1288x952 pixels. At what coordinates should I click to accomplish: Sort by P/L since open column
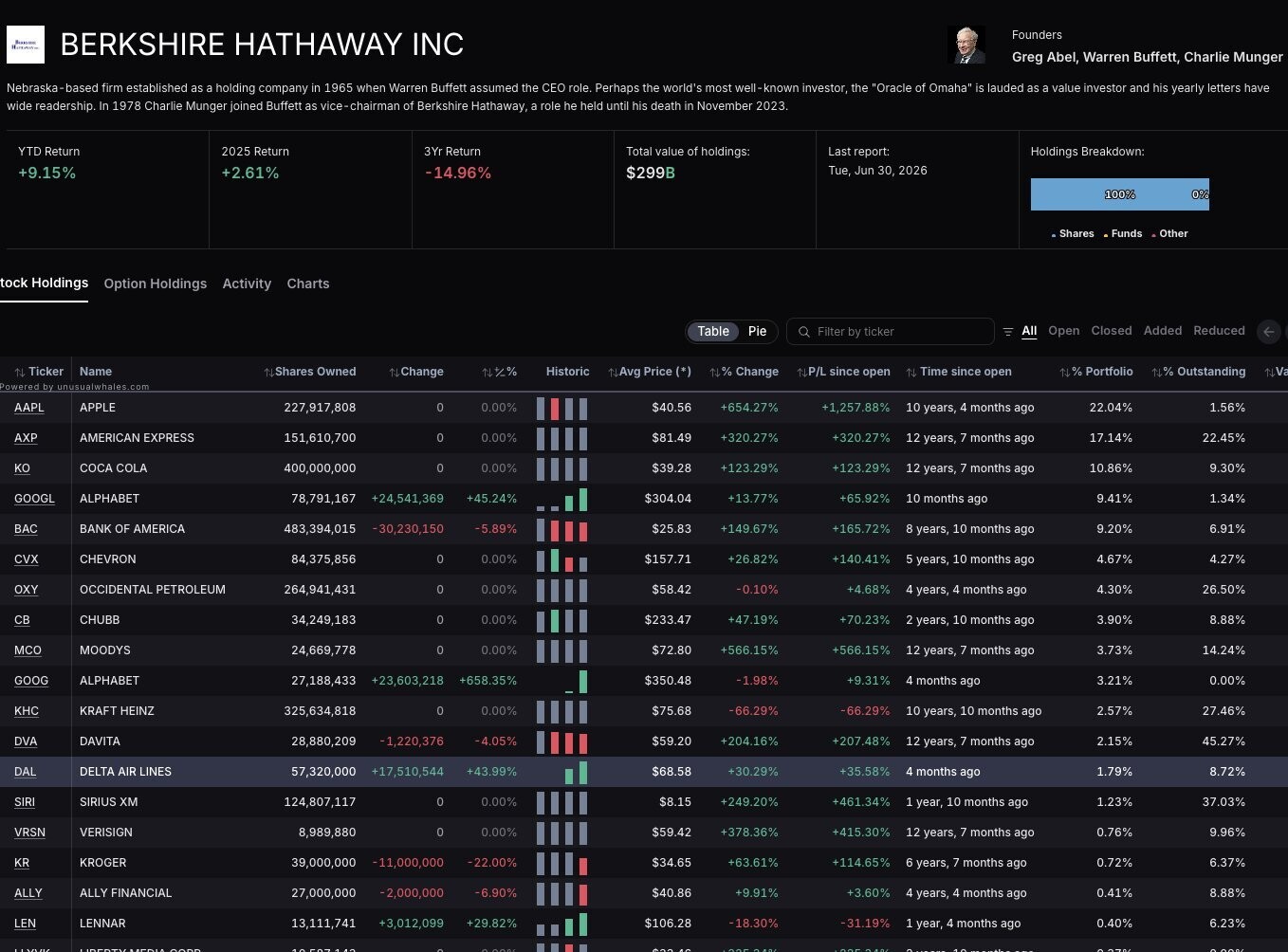(x=844, y=372)
